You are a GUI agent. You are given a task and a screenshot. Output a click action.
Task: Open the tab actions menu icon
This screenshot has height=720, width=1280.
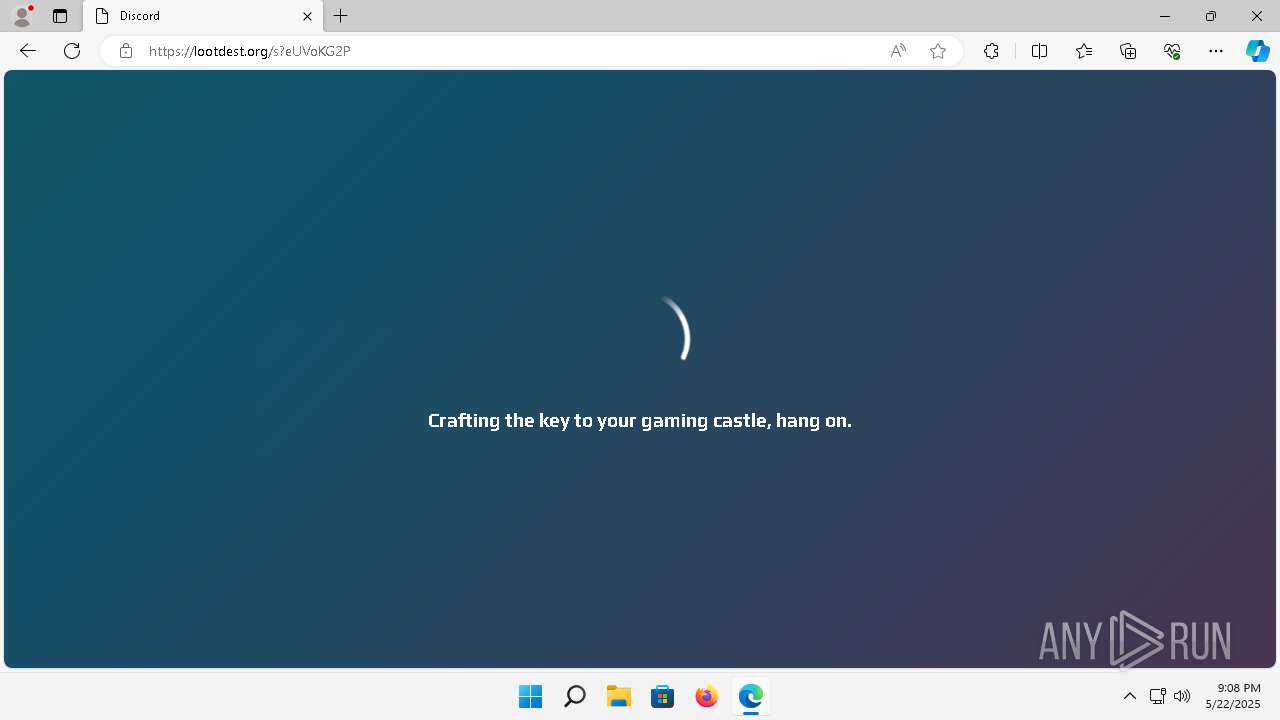click(60, 16)
